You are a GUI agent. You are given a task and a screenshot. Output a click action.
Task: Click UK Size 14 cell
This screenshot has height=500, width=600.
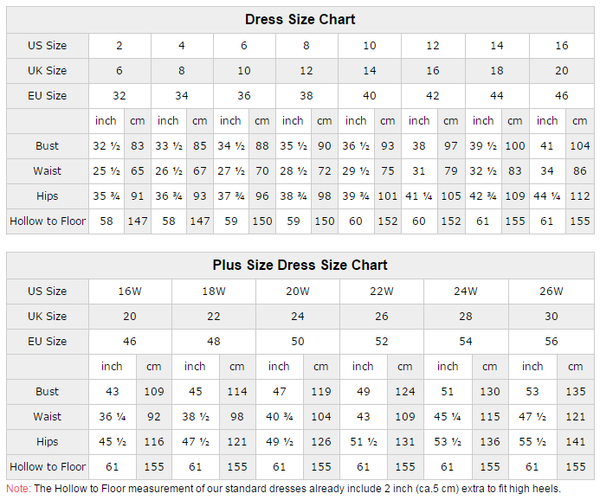pyautogui.click(x=370, y=71)
